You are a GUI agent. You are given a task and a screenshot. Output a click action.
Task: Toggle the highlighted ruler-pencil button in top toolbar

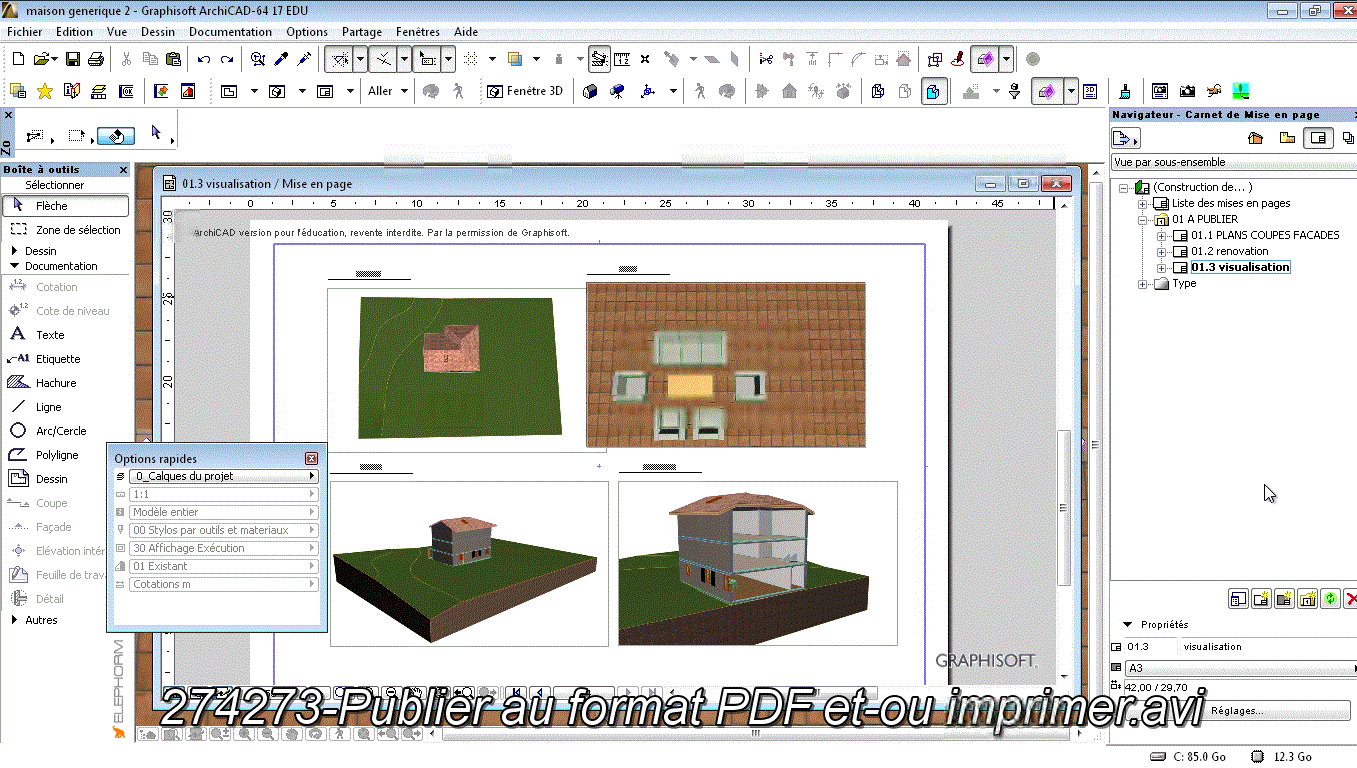[599, 59]
